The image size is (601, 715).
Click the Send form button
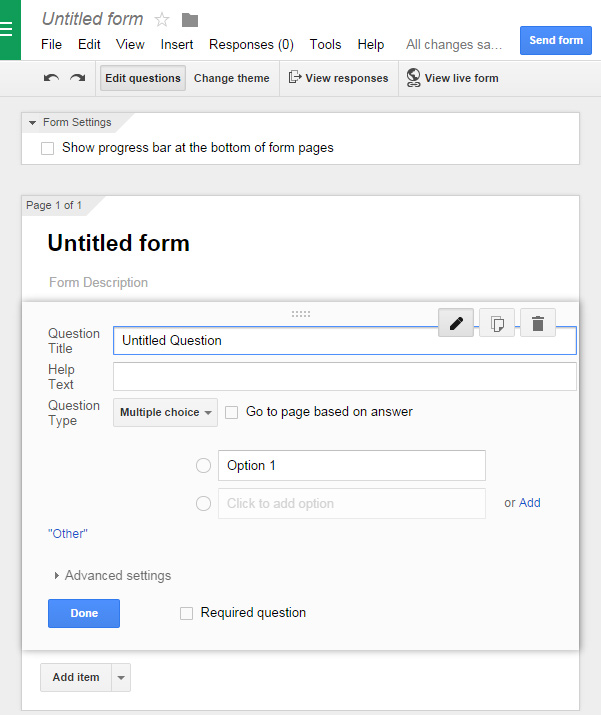tap(556, 41)
